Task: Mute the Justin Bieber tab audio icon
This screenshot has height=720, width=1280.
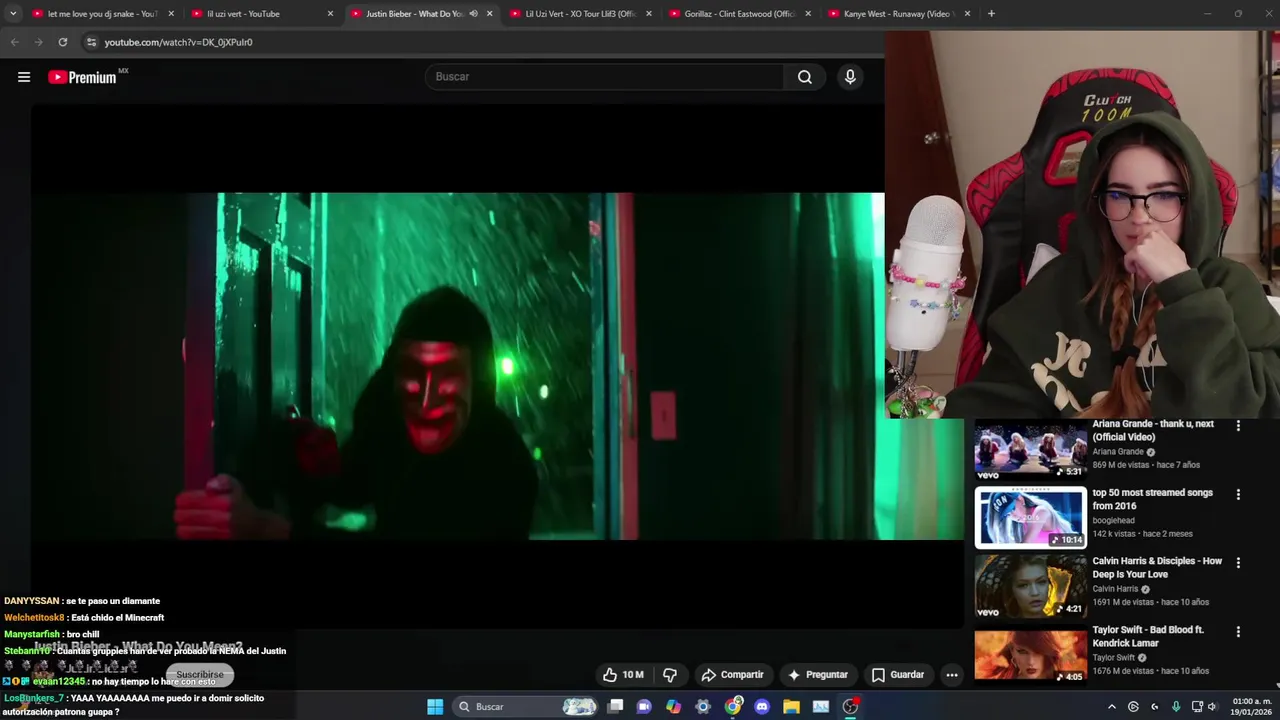Action: pos(473,14)
